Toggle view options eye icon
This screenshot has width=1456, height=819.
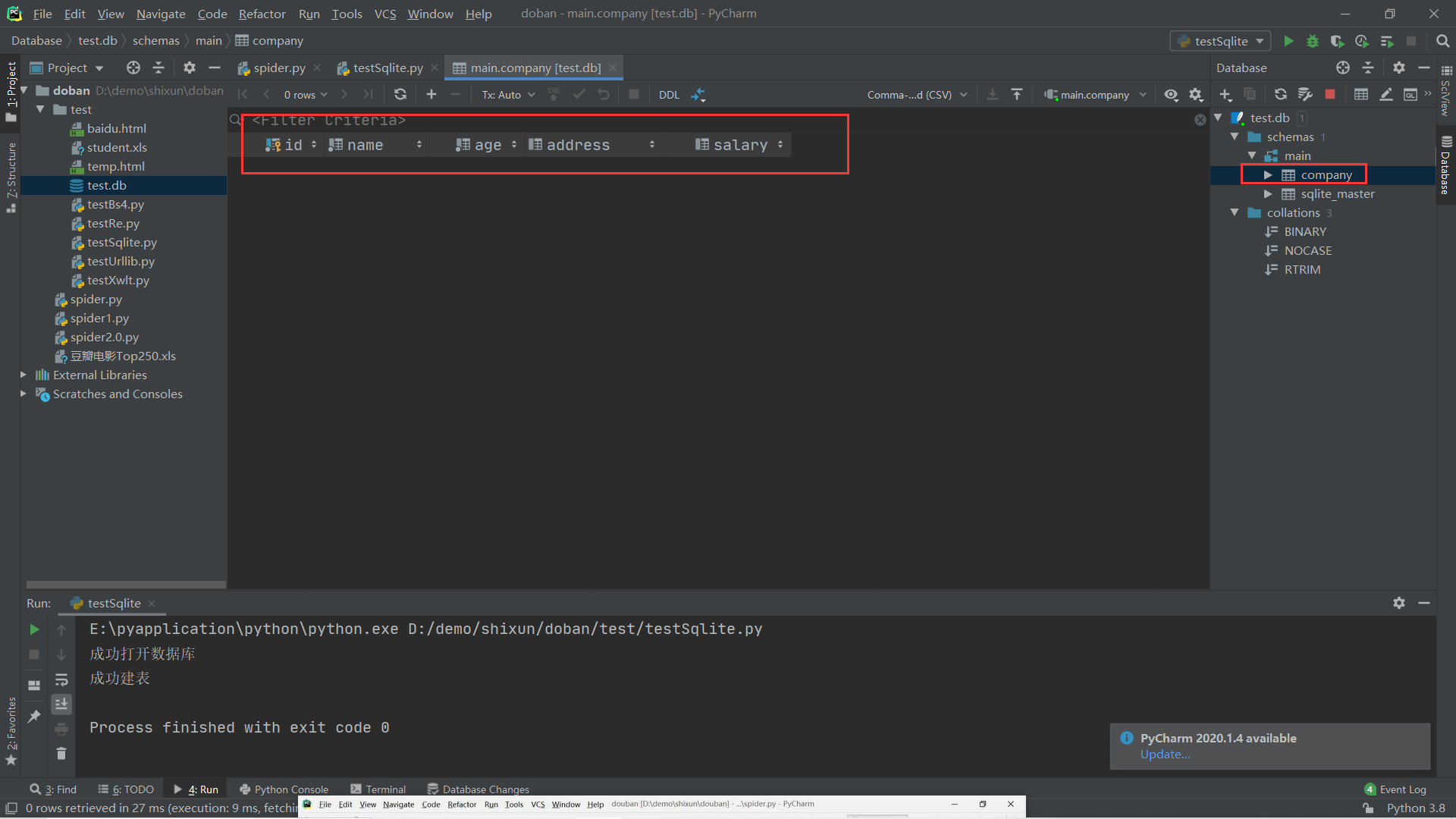(1171, 95)
